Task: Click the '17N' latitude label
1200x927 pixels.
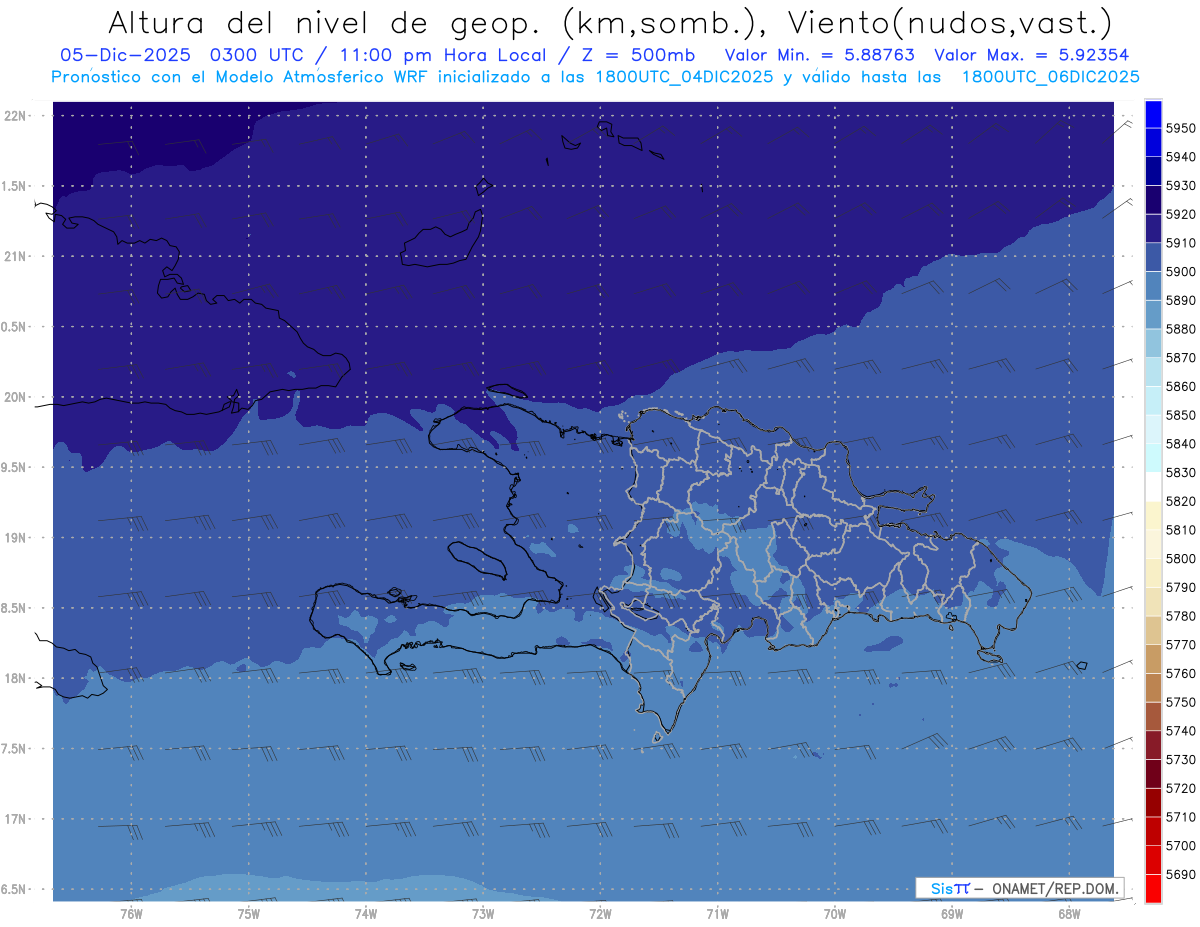Action: click(x=15, y=819)
